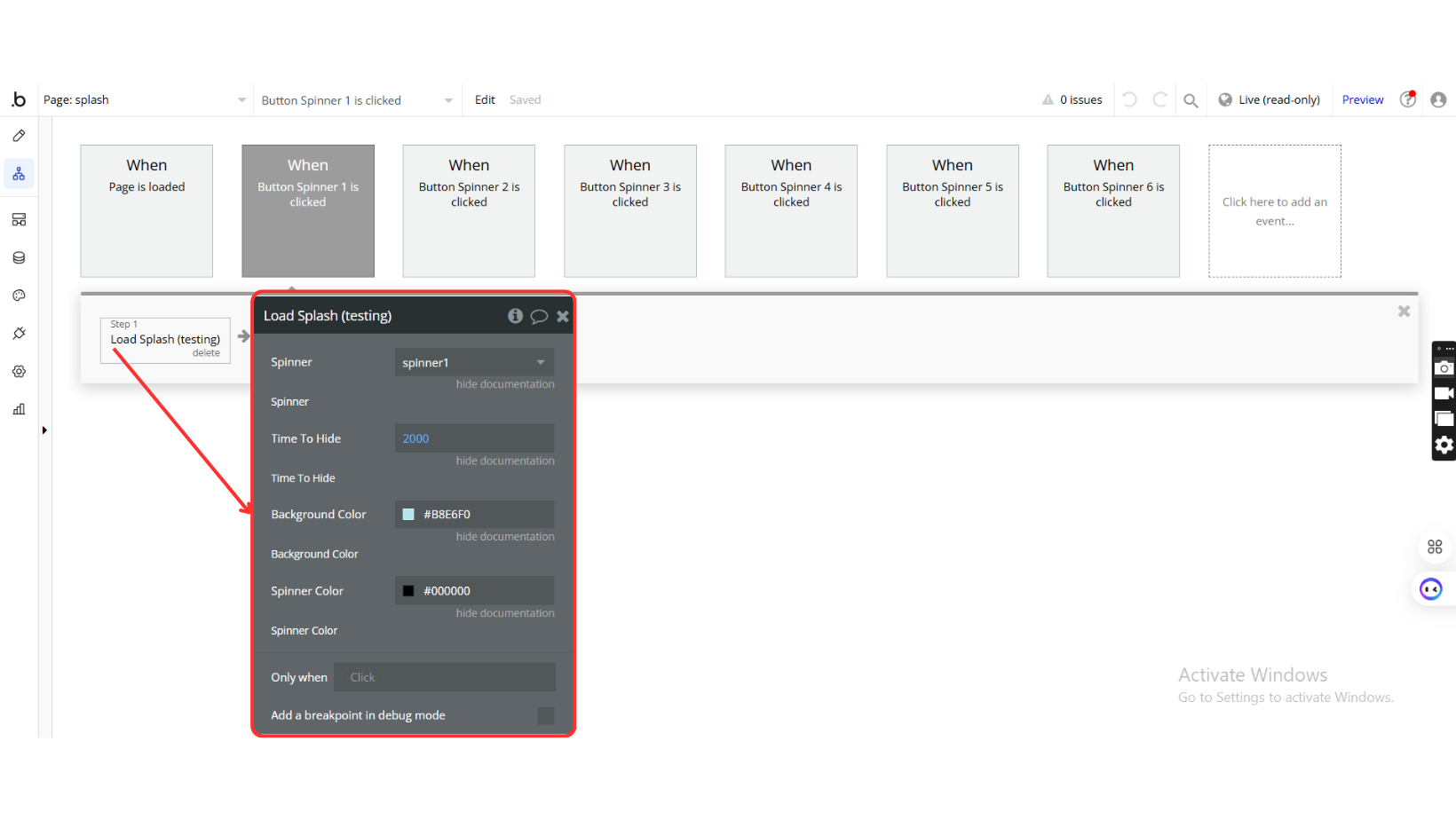This screenshot has height=820, width=1456.
Task: Click the screenshot camera icon on right edge
Action: coord(1444,367)
